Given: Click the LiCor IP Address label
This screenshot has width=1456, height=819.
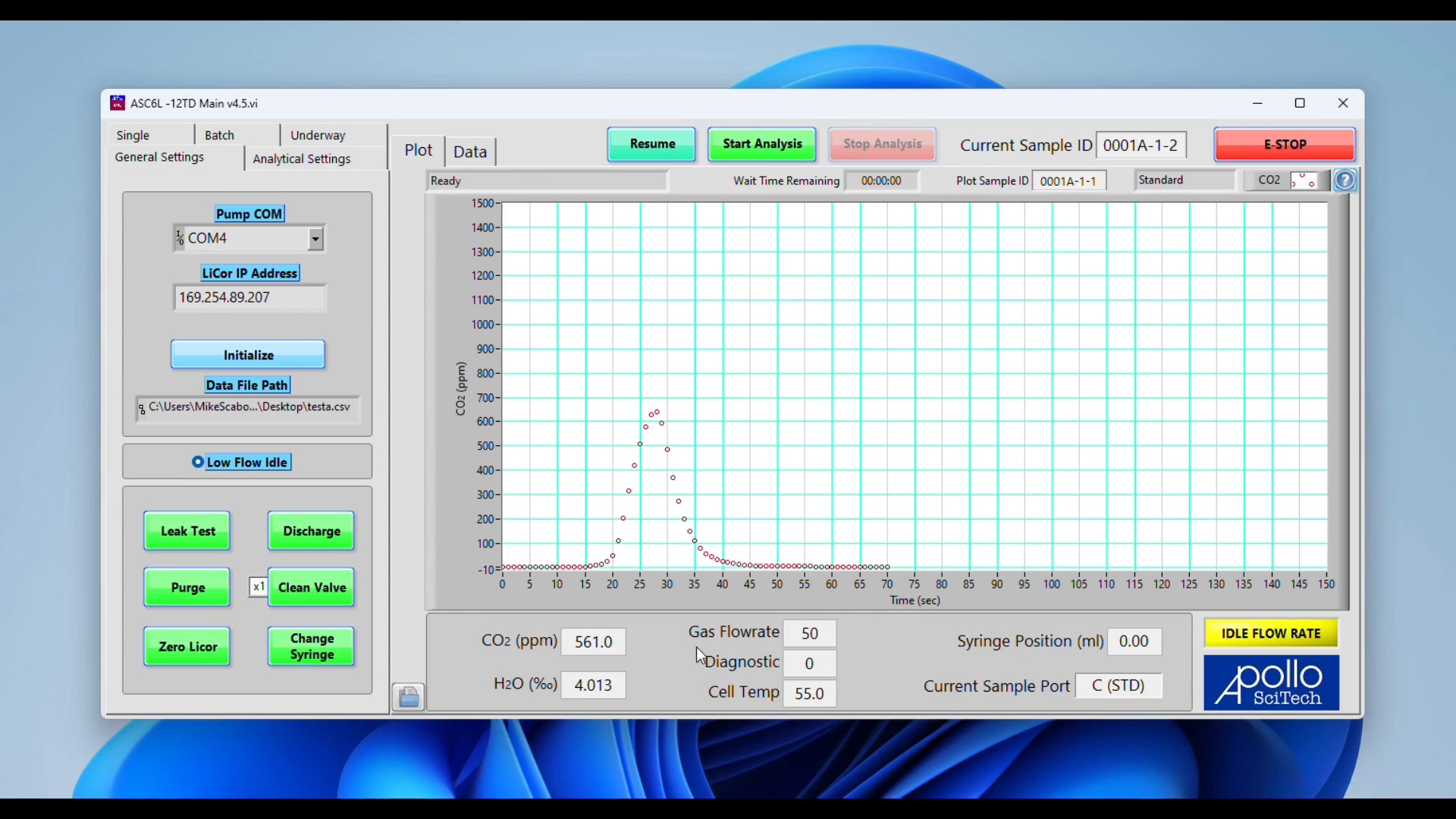Looking at the screenshot, I should tap(250, 273).
